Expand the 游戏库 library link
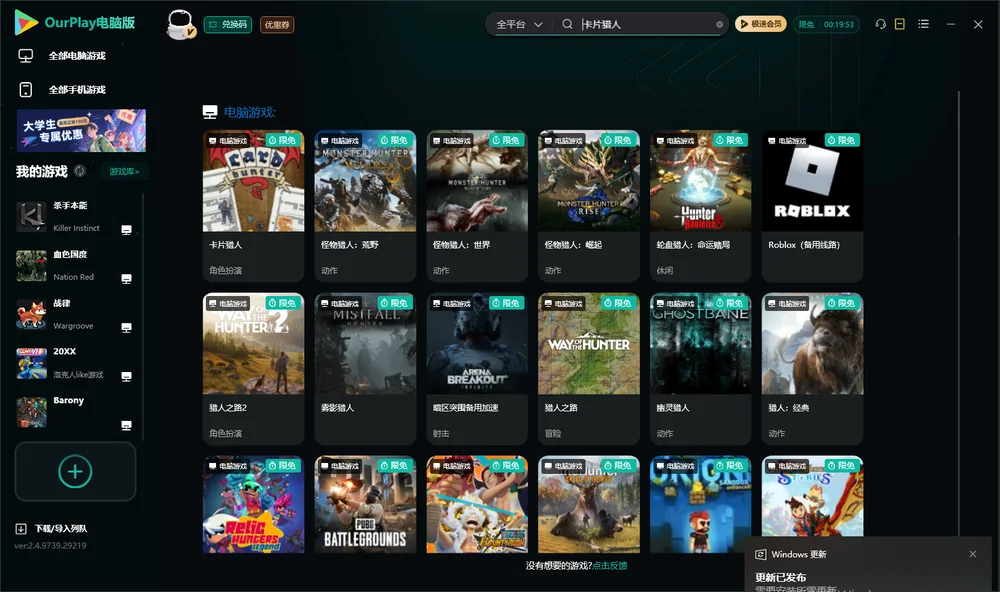The height and width of the screenshot is (592, 1000). click(124, 172)
